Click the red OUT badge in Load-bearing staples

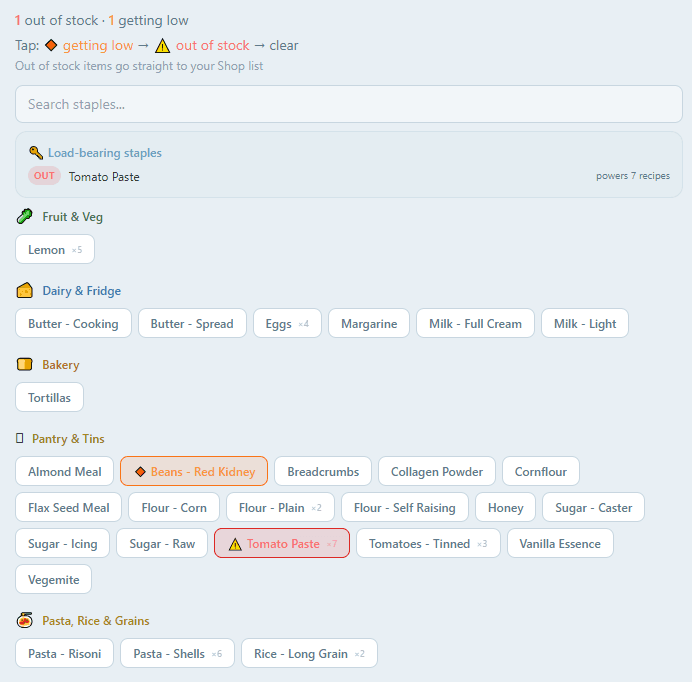[44, 176]
